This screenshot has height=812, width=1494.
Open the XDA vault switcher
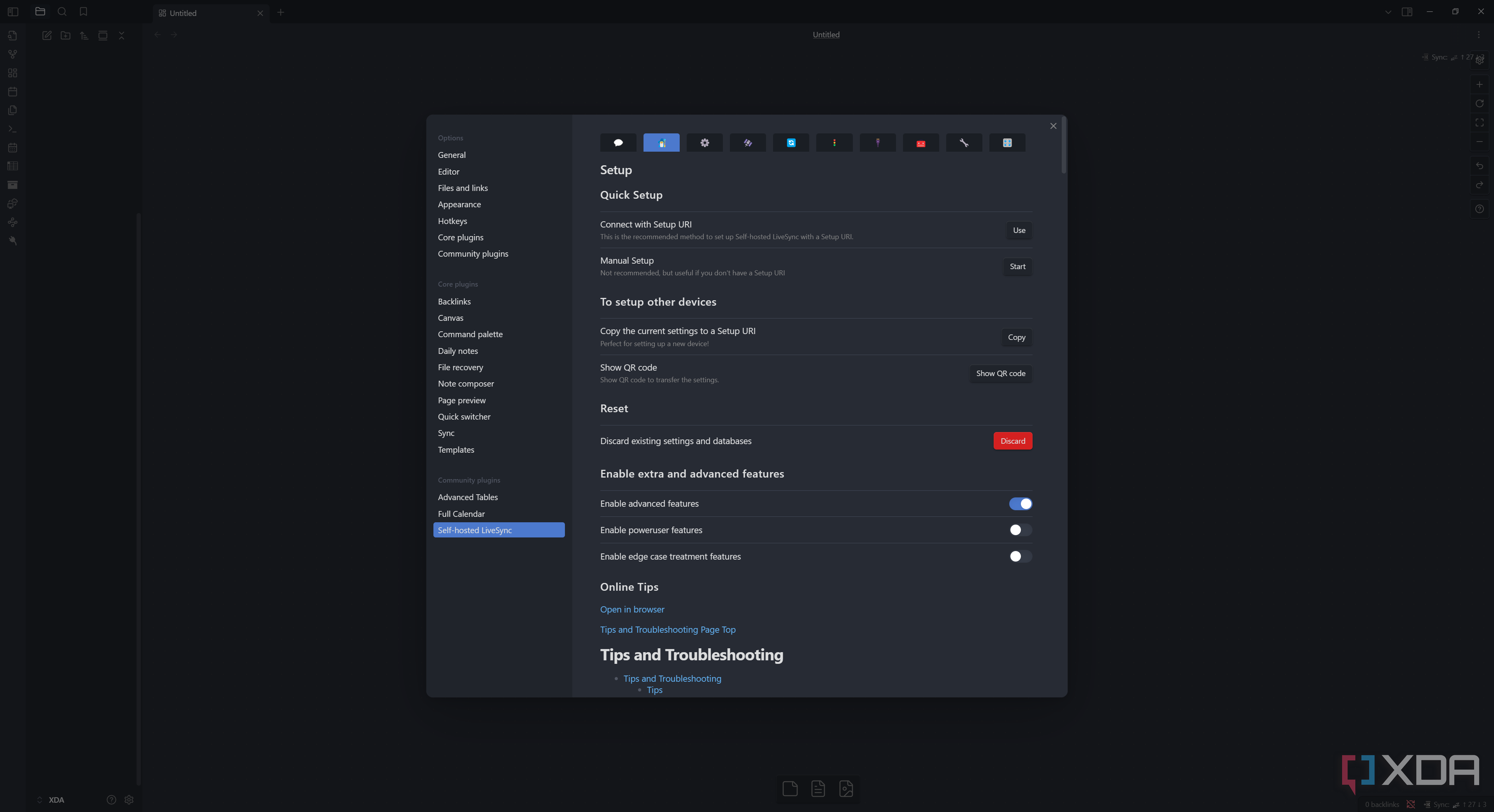(x=51, y=800)
